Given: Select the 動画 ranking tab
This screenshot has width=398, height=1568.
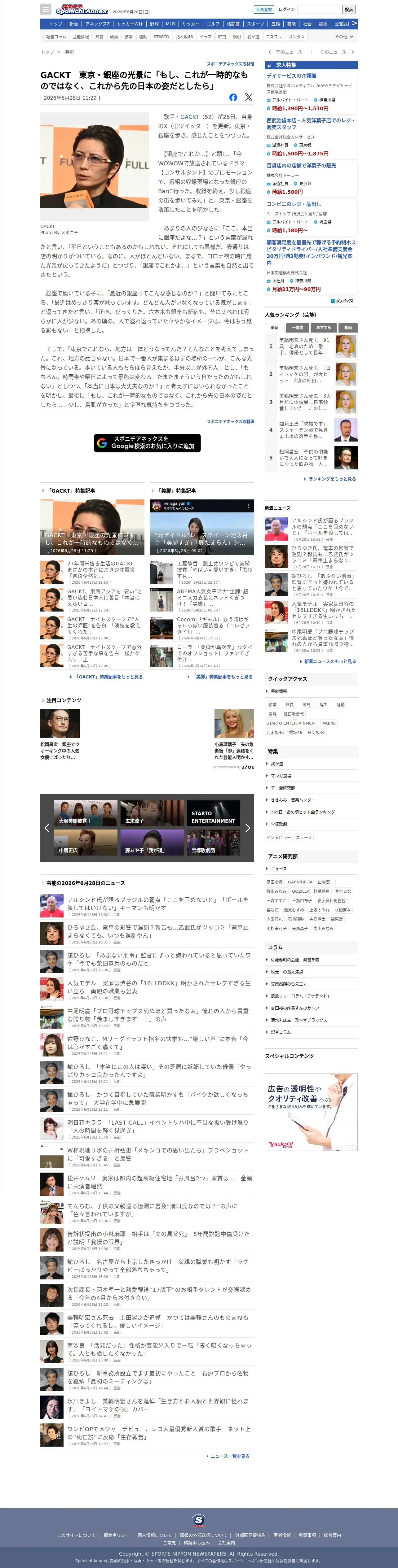Looking at the screenshot, I should (348, 328).
